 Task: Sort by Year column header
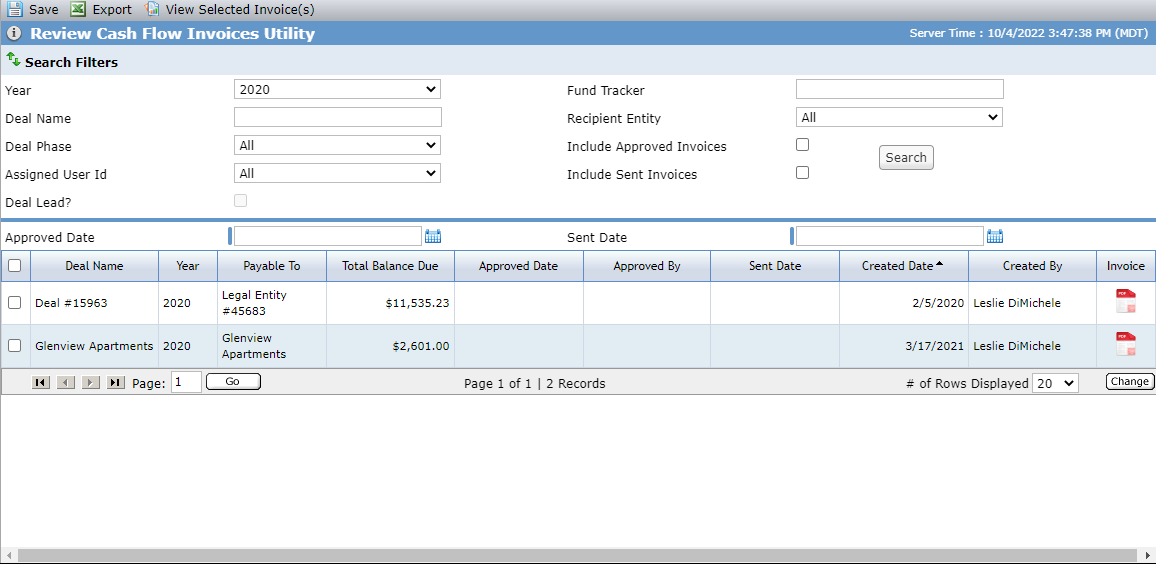pyautogui.click(x=188, y=266)
